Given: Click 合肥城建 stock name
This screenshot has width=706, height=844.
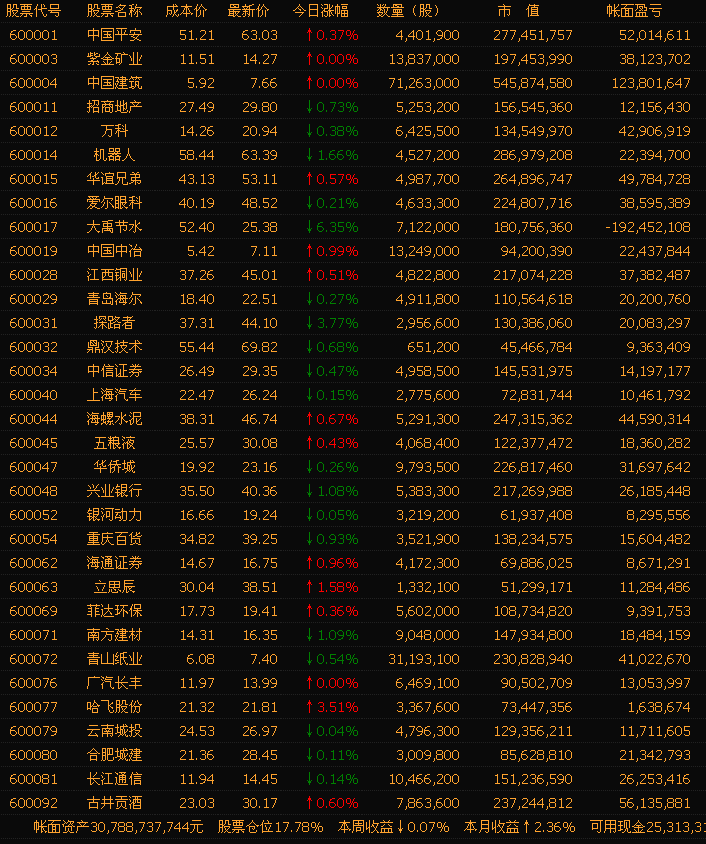Looking at the screenshot, I should tap(115, 755).
